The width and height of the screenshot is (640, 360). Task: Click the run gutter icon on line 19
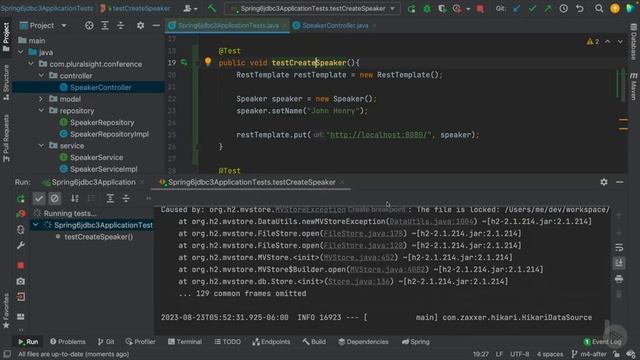coord(184,62)
